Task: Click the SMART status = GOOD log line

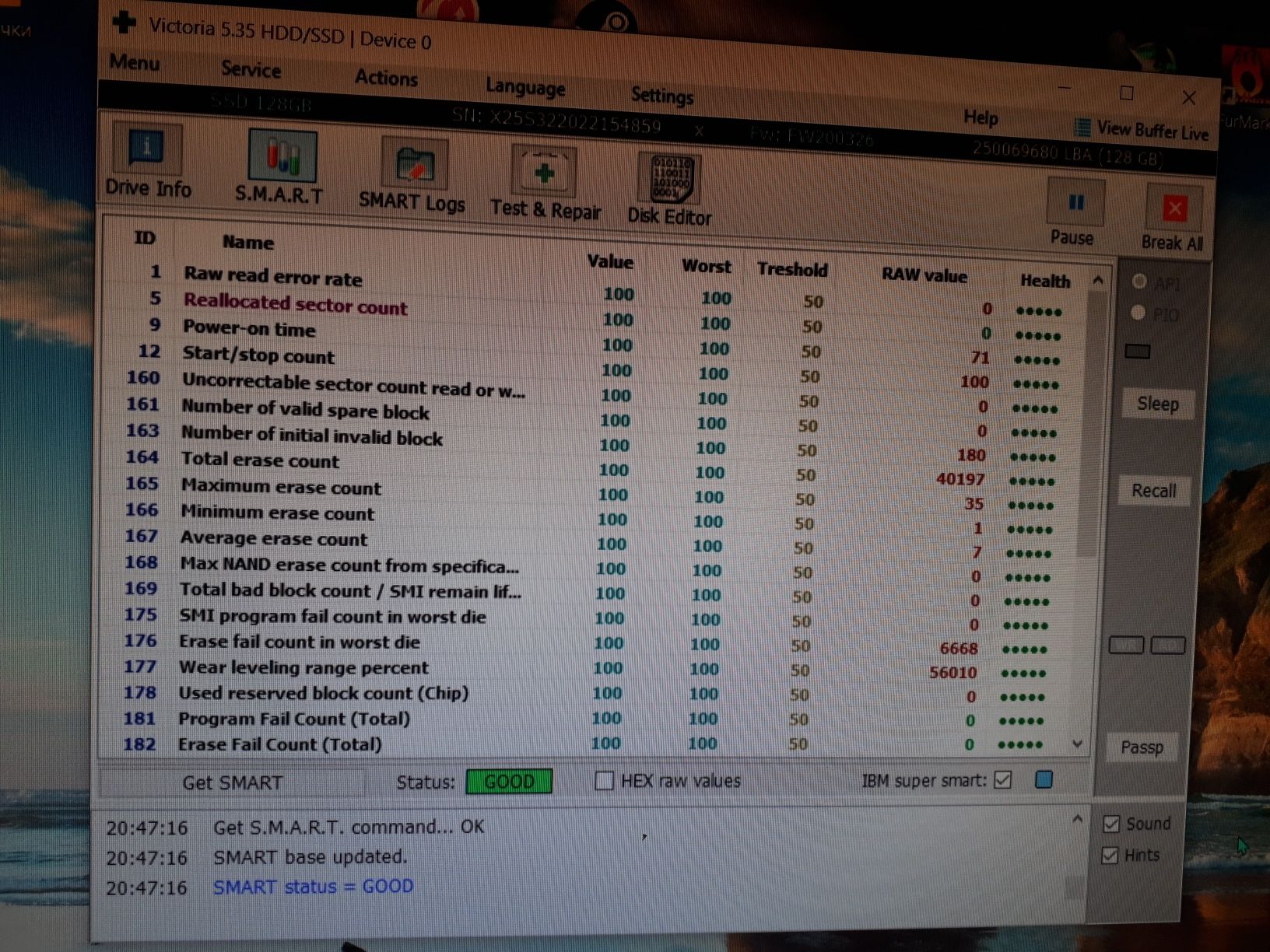Action: [314, 887]
